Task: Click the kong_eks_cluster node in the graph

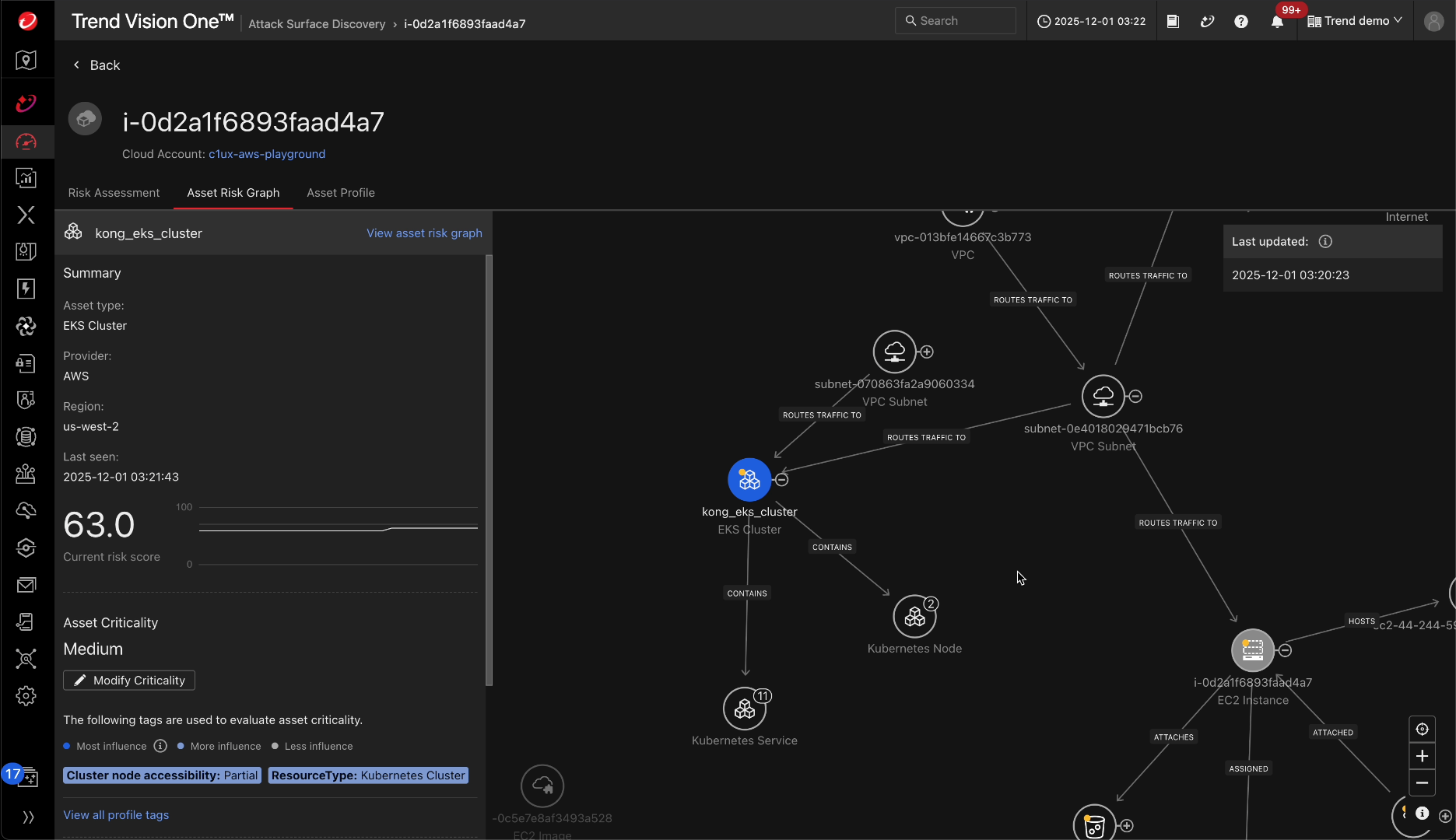Action: (749, 479)
